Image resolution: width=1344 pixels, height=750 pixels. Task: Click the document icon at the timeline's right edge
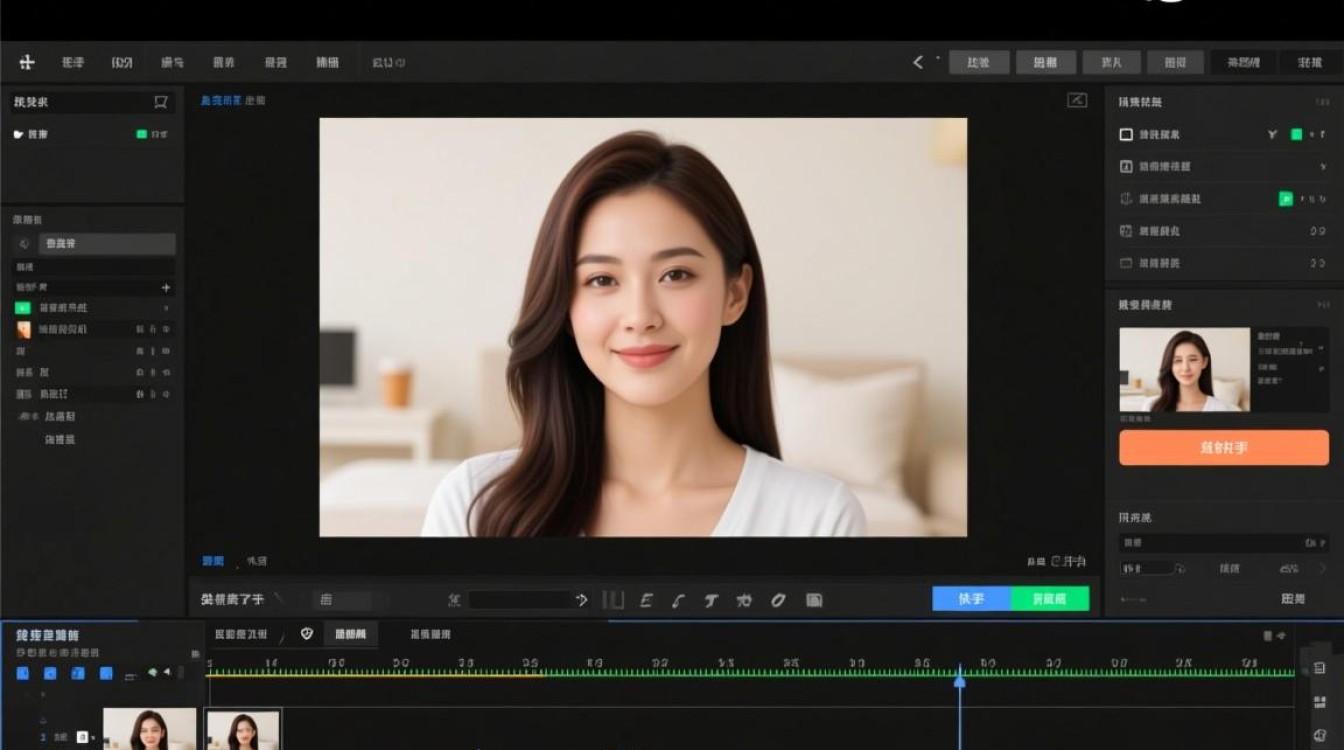(1320, 668)
